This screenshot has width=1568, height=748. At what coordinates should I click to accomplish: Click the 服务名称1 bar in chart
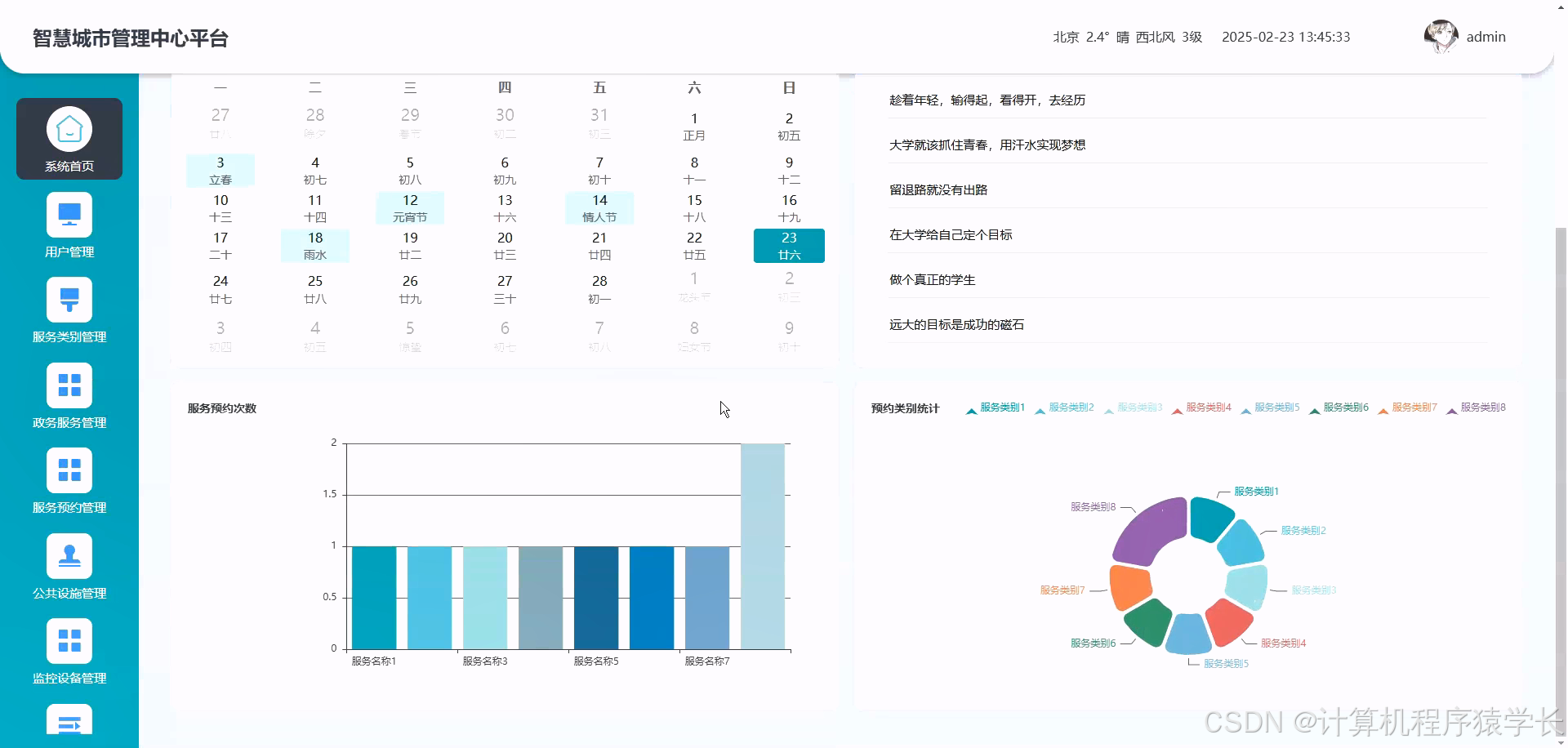pos(374,598)
